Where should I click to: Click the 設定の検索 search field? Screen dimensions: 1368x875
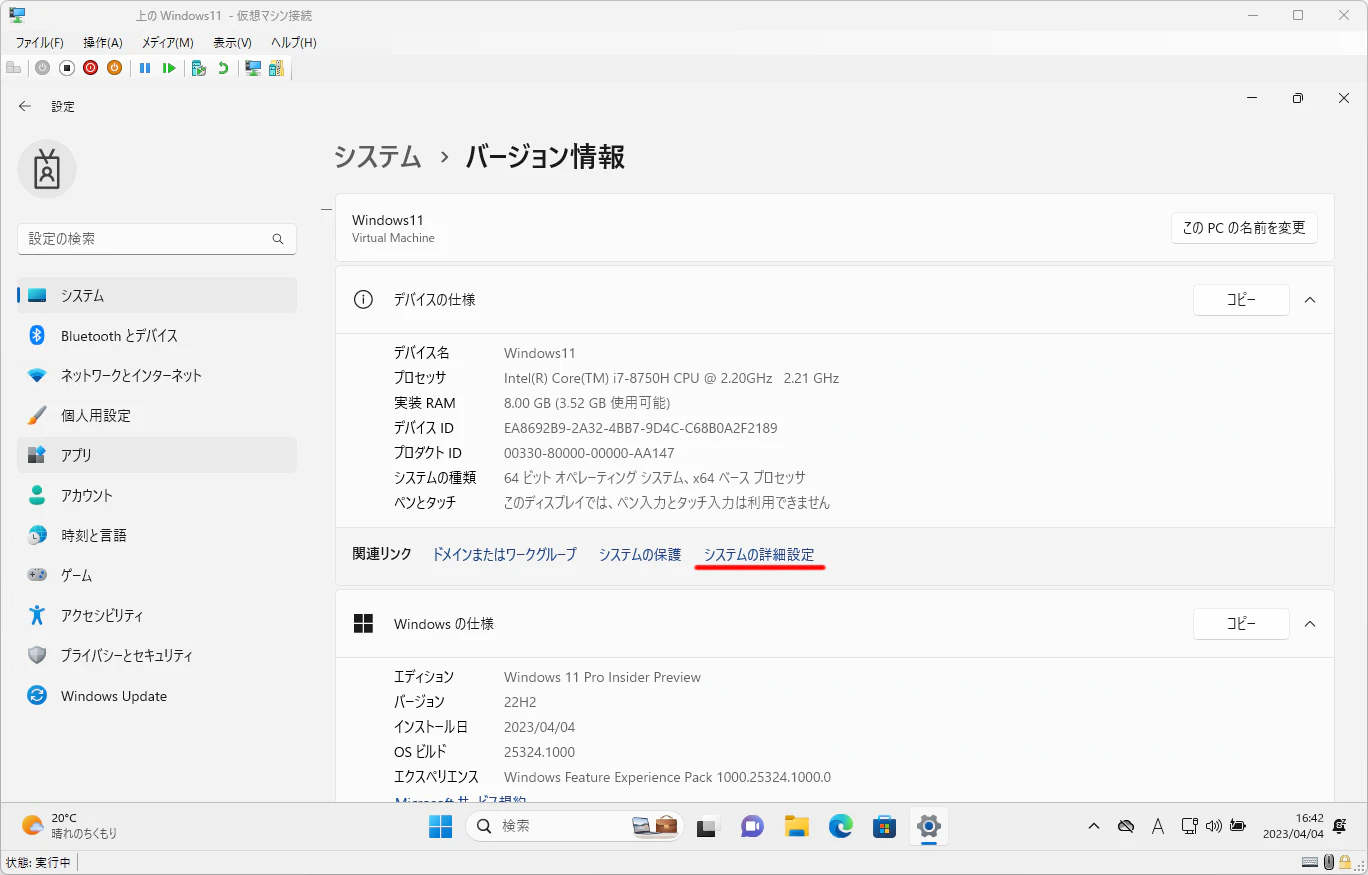(157, 239)
